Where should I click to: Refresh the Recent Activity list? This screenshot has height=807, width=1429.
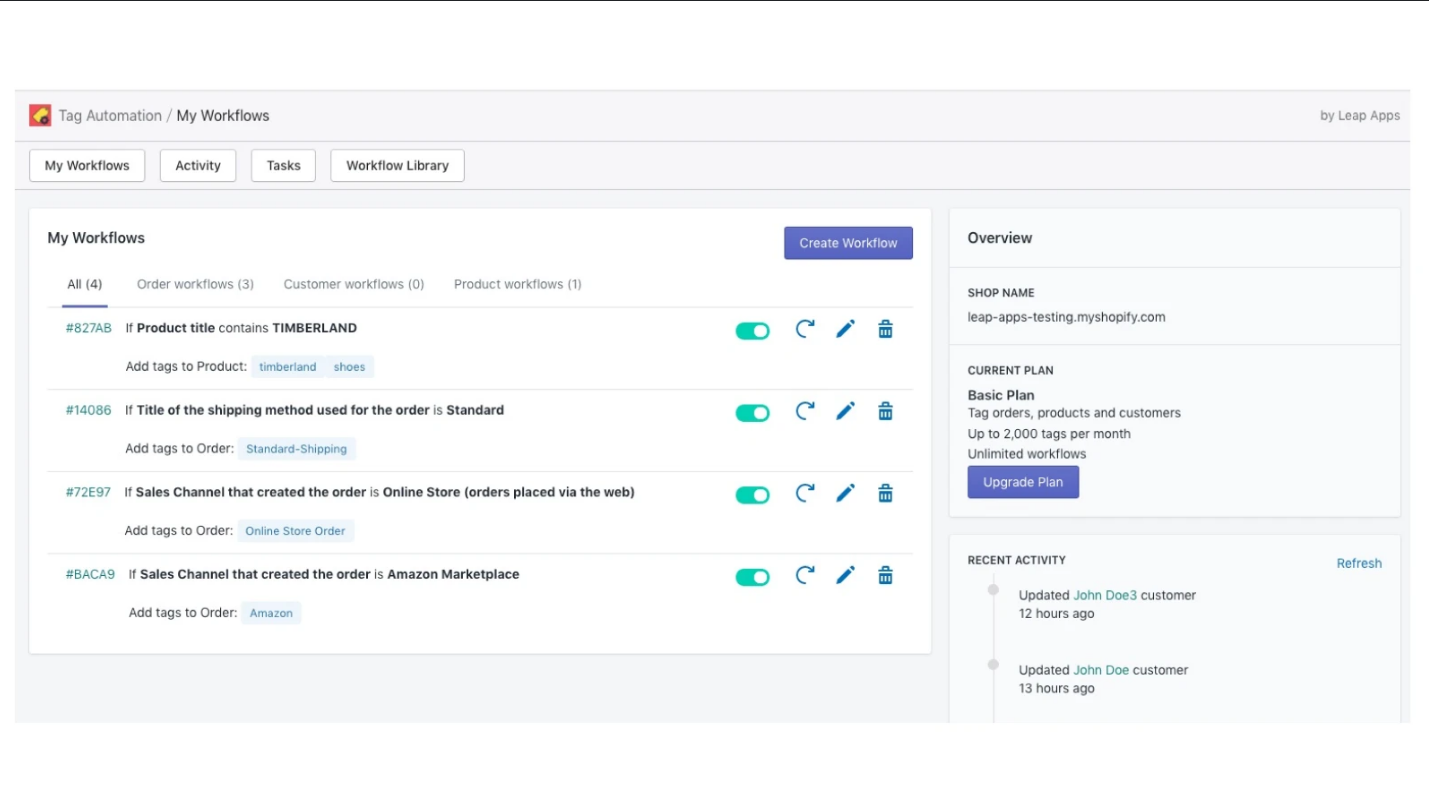click(x=1359, y=563)
